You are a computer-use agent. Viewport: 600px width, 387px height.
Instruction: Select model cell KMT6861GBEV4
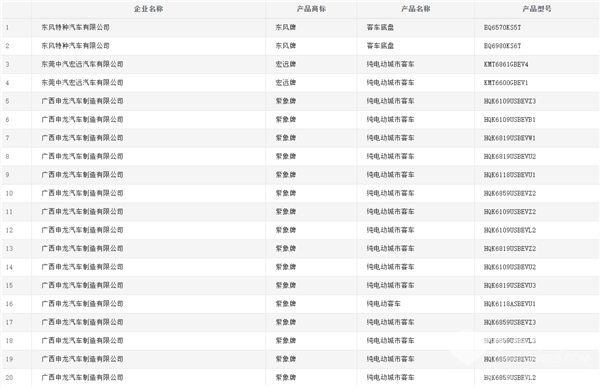[506, 64]
